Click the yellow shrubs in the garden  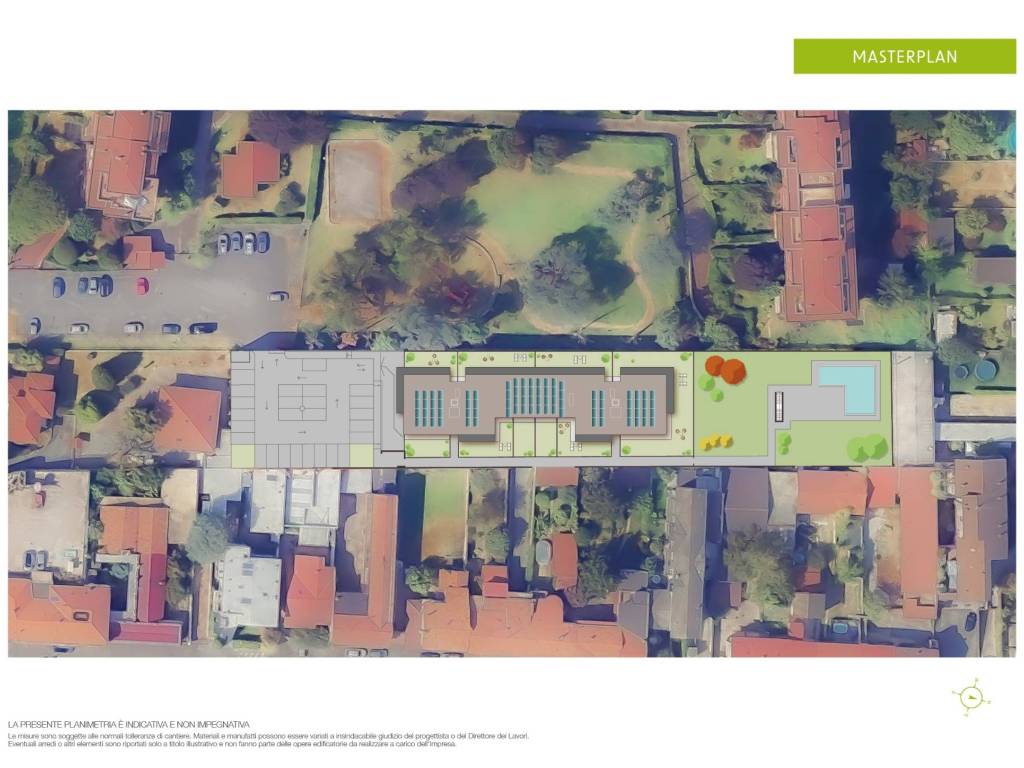pos(714,439)
